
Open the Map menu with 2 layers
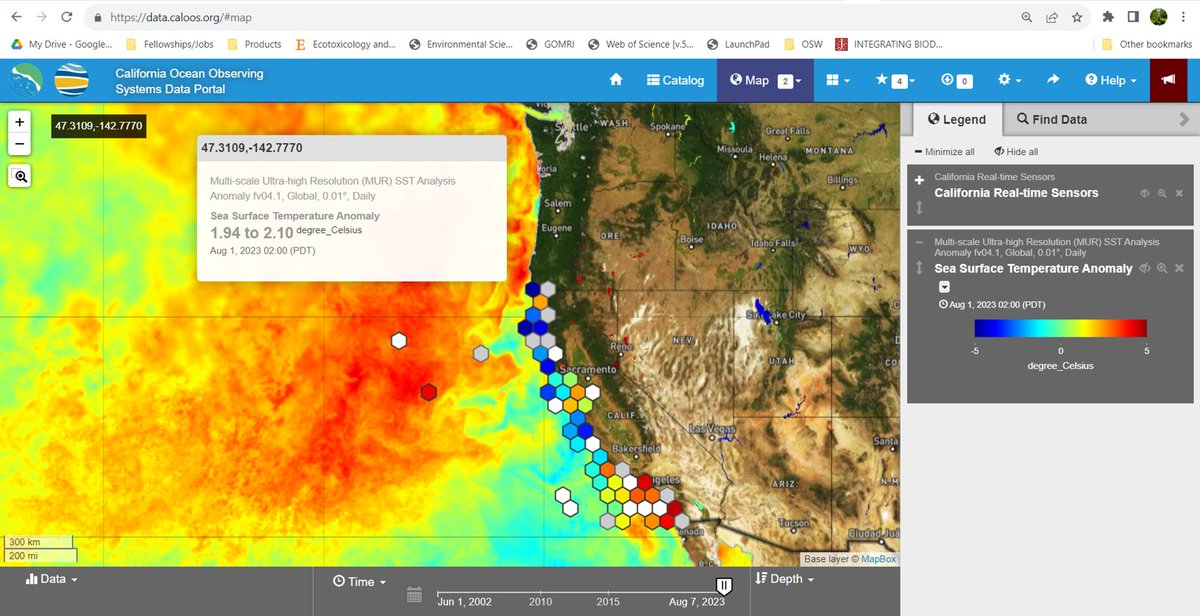pos(765,80)
